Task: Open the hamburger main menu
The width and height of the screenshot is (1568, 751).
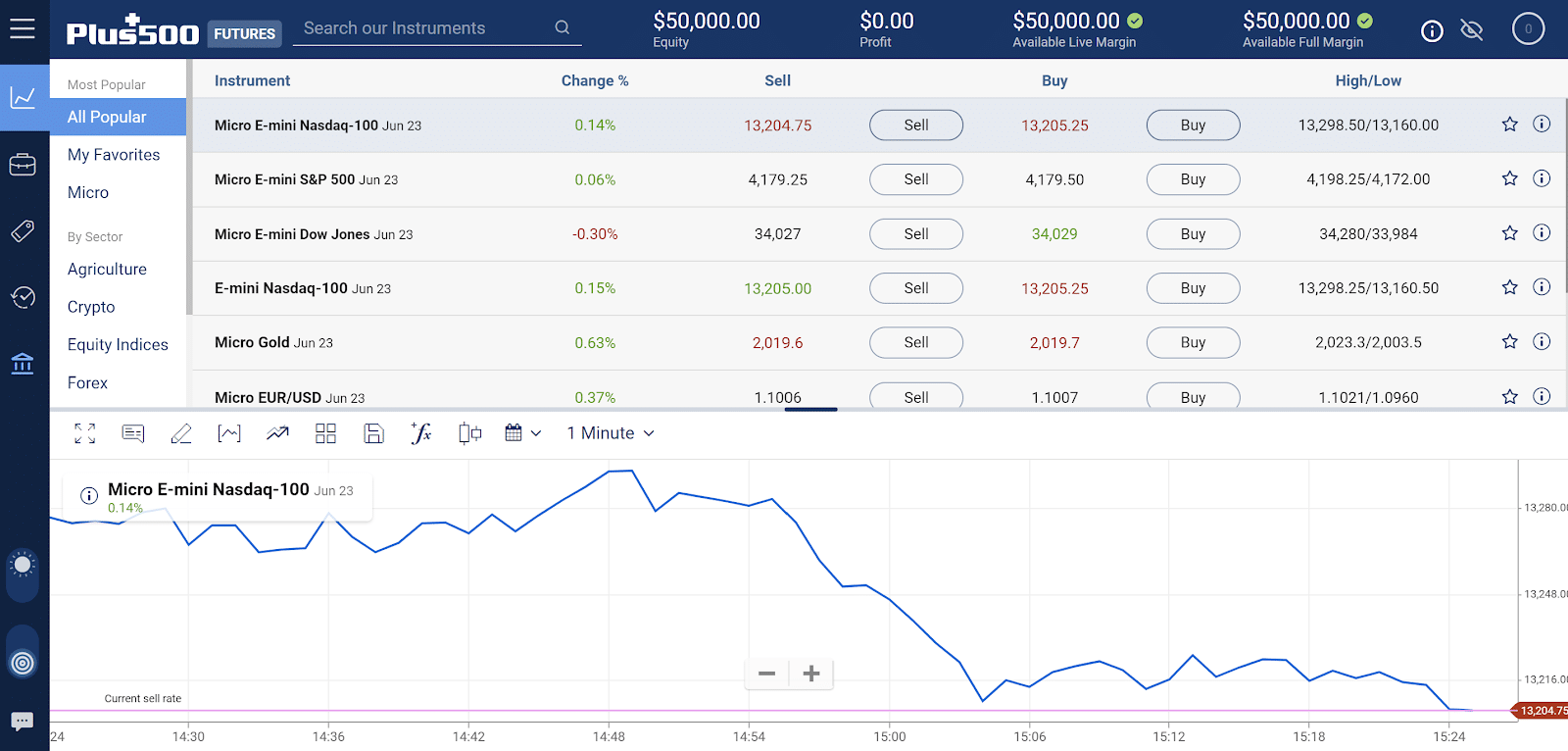Action: point(23,28)
